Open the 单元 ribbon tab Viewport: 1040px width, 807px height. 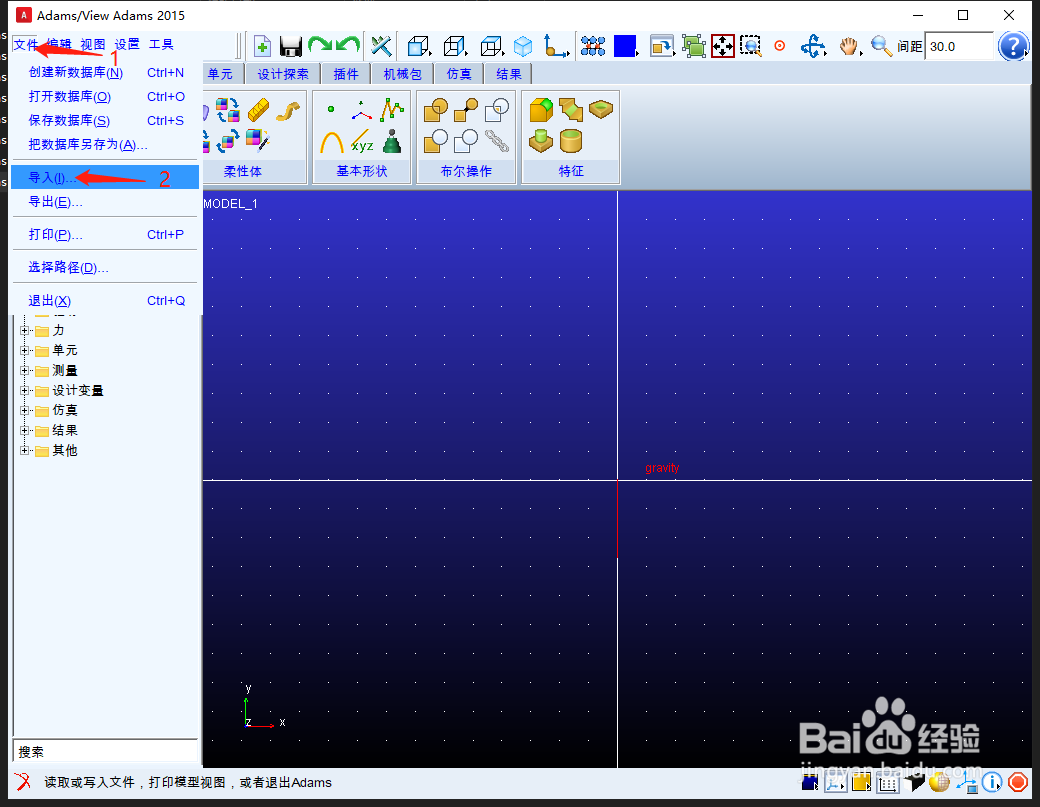click(x=221, y=74)
